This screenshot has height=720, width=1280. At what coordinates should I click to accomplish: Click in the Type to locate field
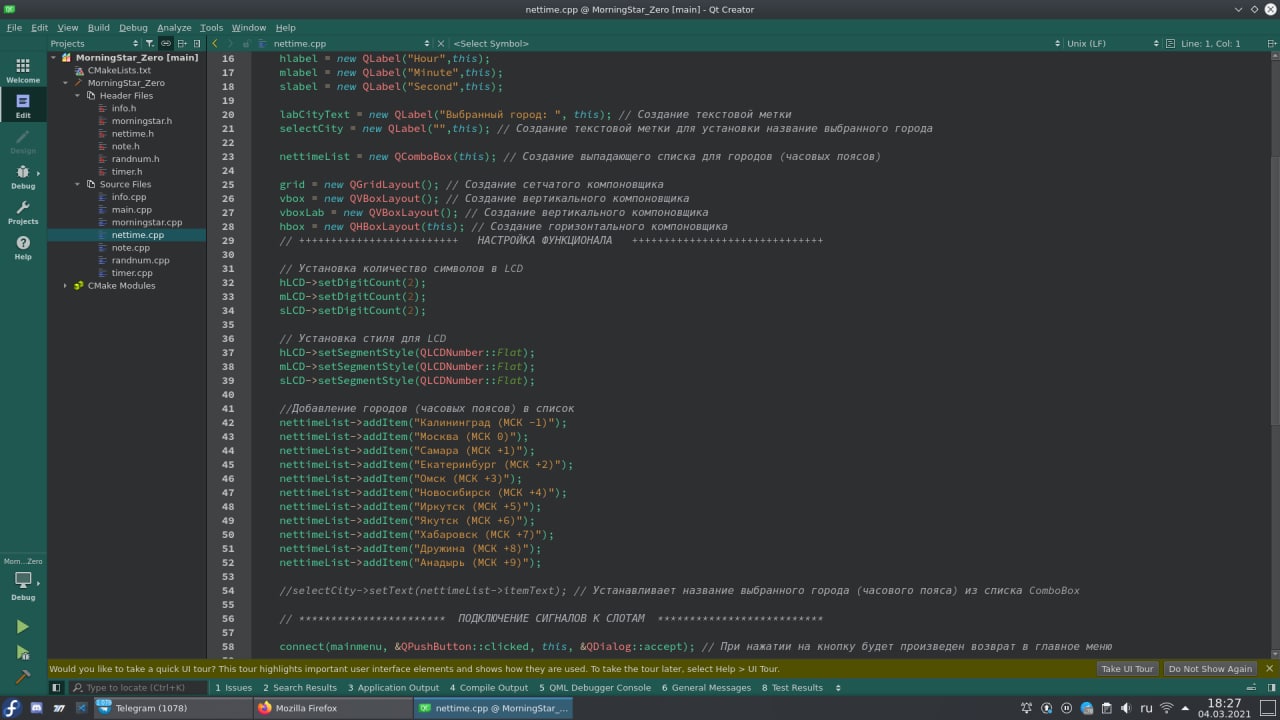[x=140, y=688]
